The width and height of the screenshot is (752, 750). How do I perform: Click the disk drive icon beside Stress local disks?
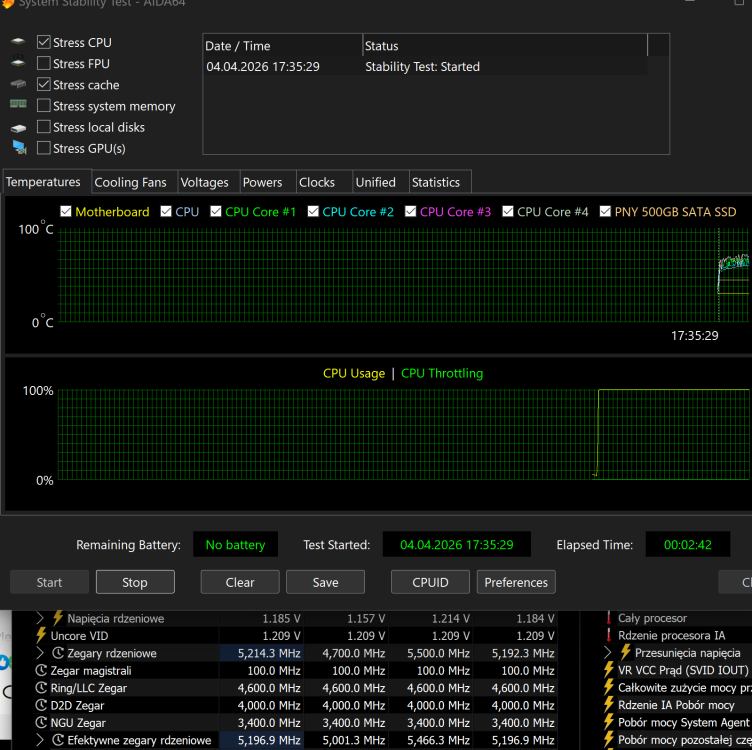18,128
